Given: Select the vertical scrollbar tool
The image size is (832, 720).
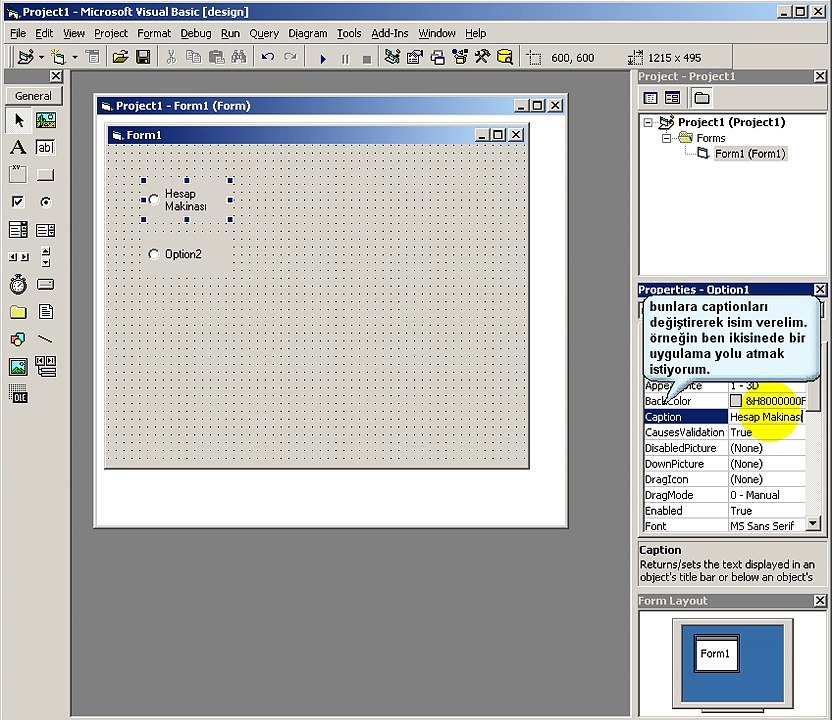Looking at the screenshot, I should click(46, 257).
